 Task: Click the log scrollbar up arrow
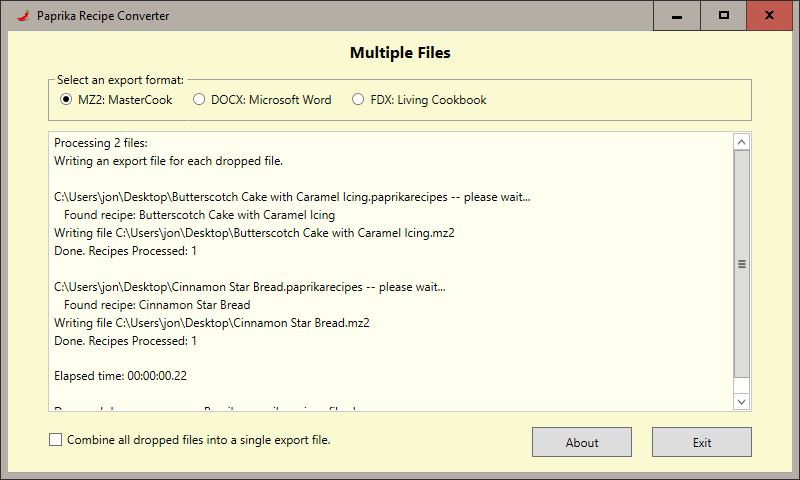742,143
